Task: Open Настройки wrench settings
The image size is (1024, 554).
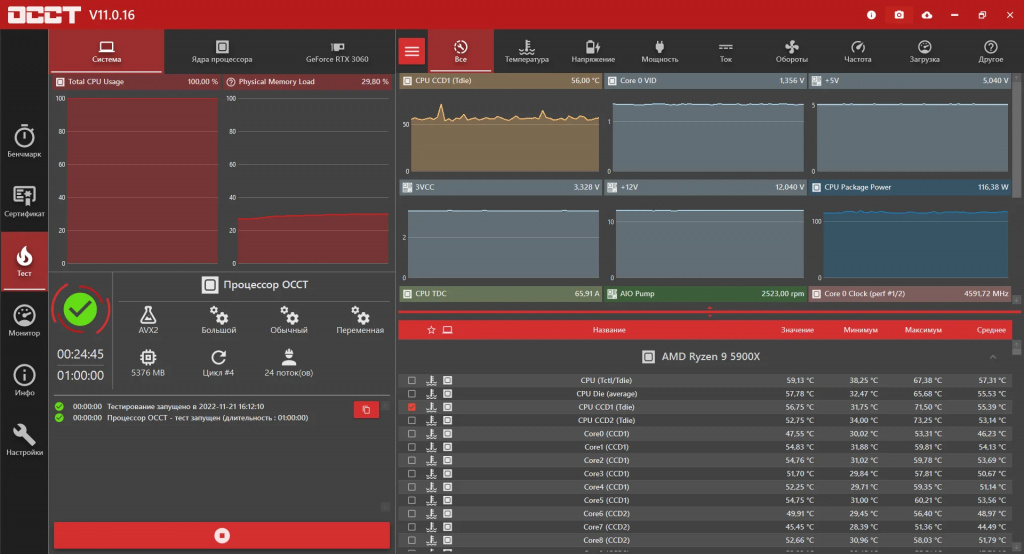Action: 24,440
